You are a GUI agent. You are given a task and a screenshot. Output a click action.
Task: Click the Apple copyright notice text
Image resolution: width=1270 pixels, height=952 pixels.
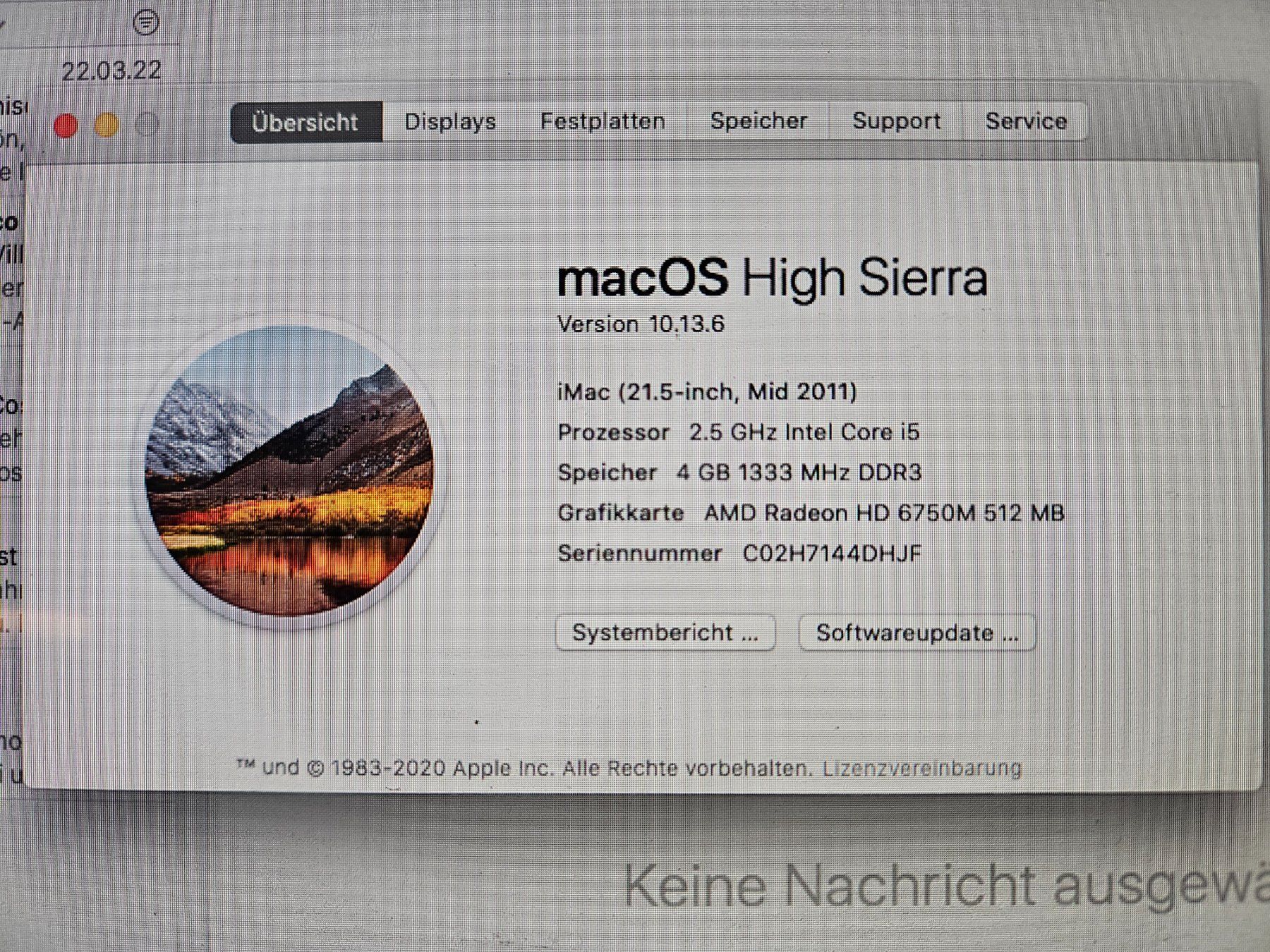(x=524, y=768)
